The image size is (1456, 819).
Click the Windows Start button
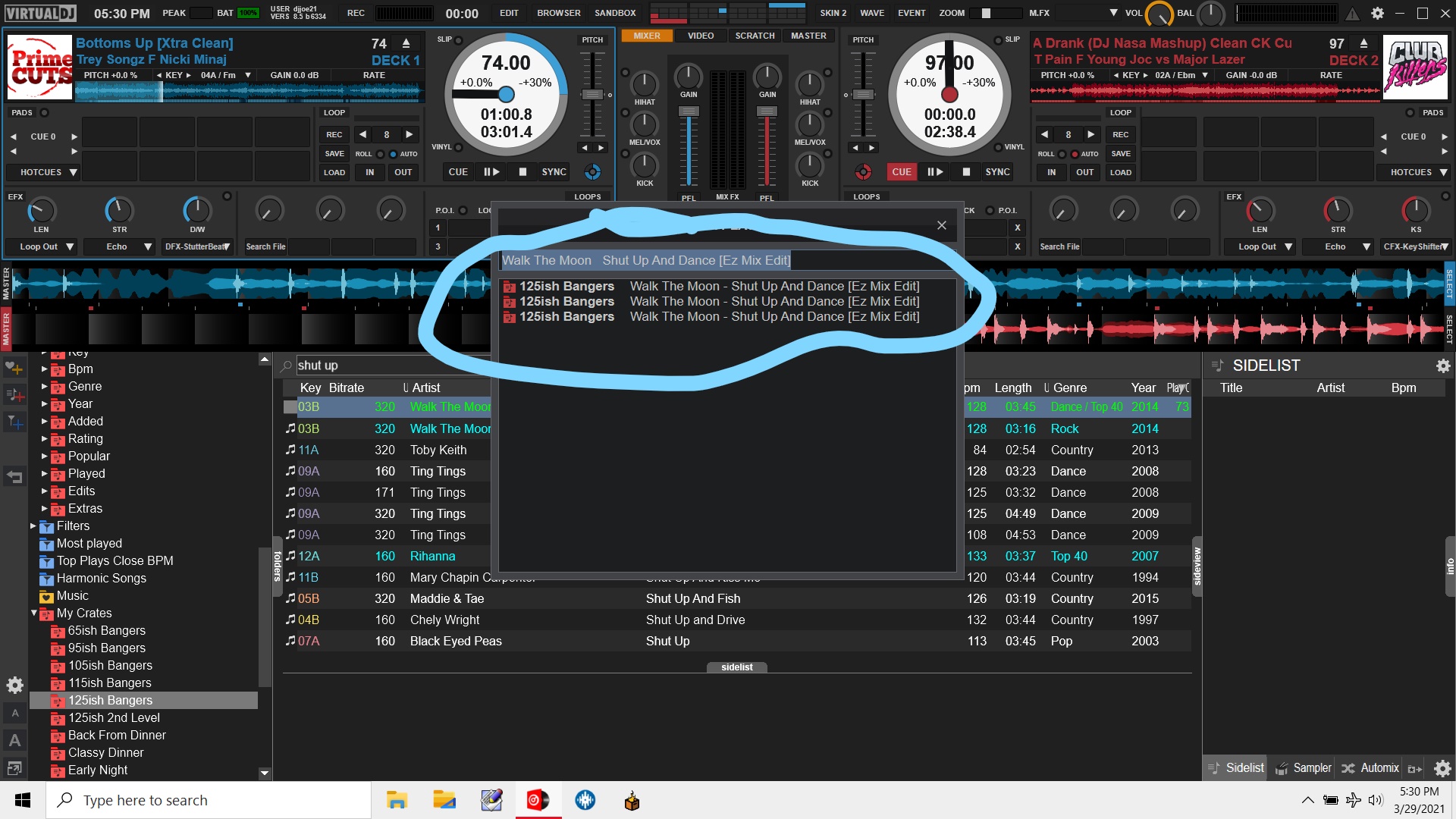pos(23,800)
